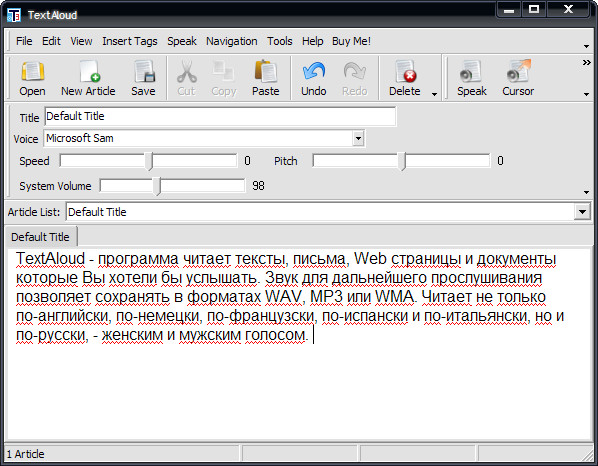Open the File menu
598x466 pixels.
[24, 41]
